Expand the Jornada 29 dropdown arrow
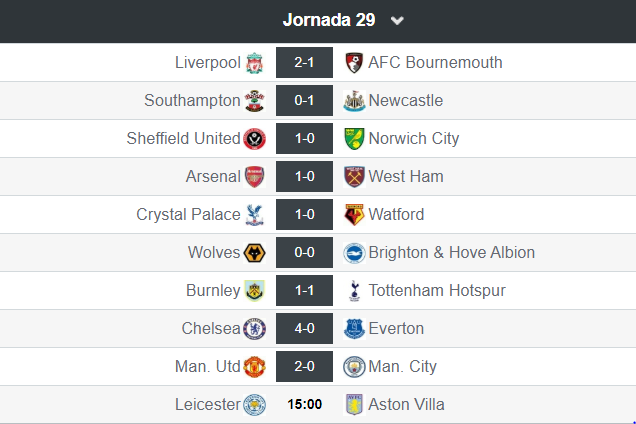Image resolution: width=636 pixels, height=424 pixels. (397, 21)
